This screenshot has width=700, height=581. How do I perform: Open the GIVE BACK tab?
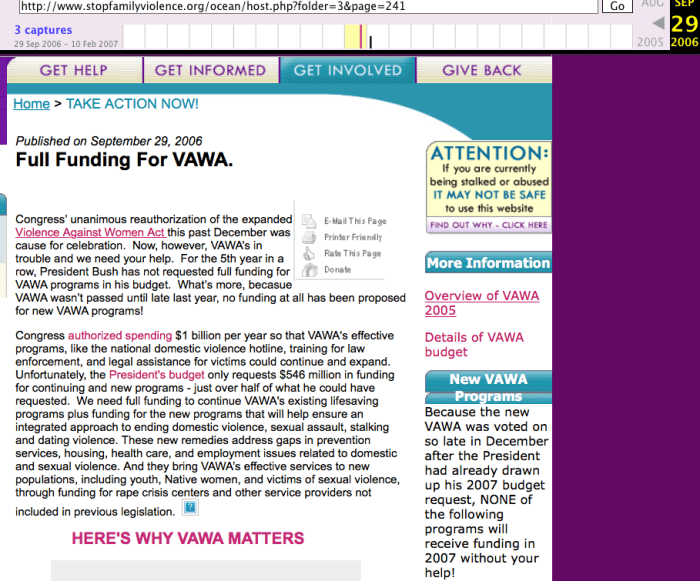click(x=482, y=70)
